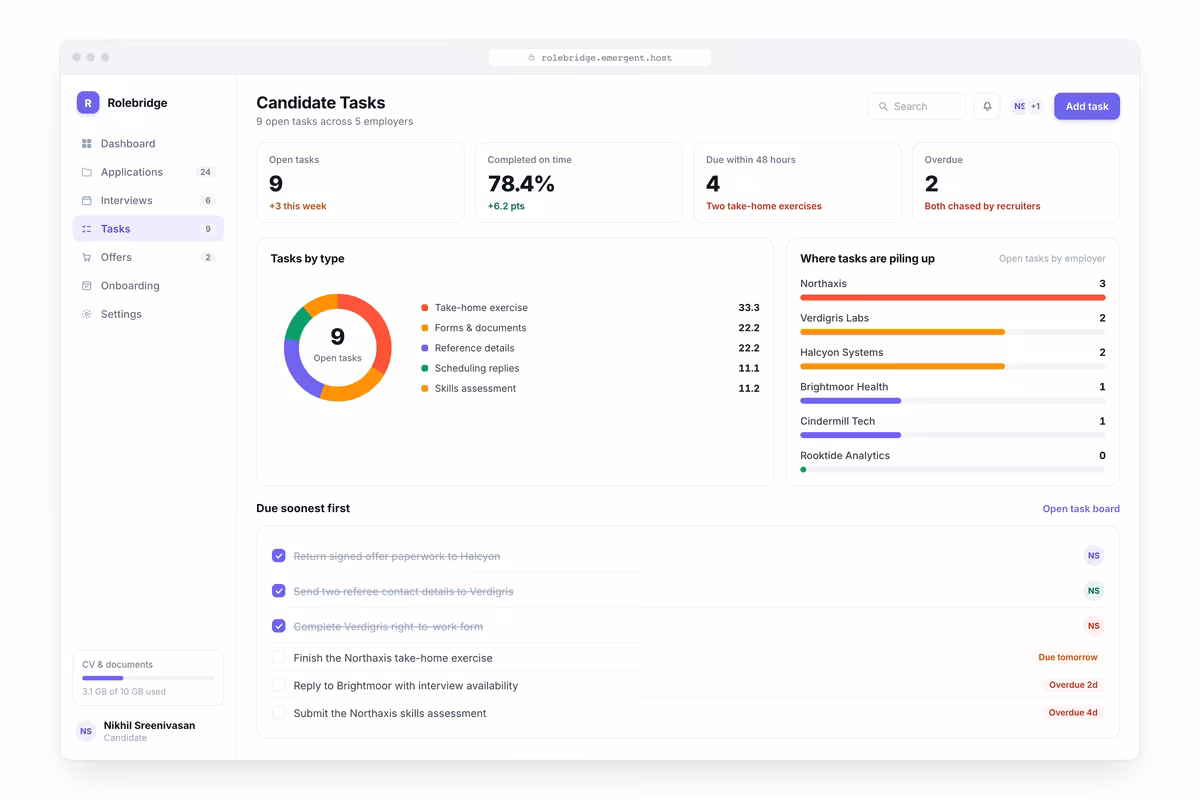Click "Both chased by recruiters" text
The width and height of the screenshot is (1200, 800).
[x=982, y=206]
